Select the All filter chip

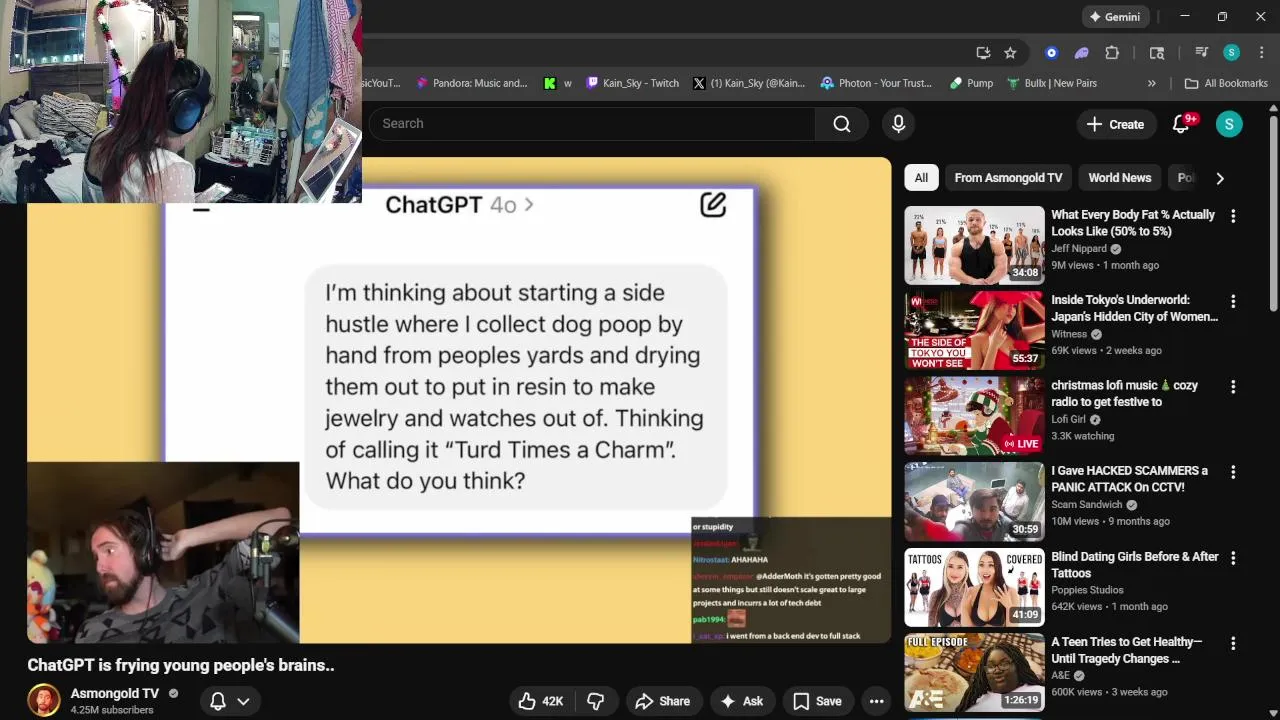(921, 178)
